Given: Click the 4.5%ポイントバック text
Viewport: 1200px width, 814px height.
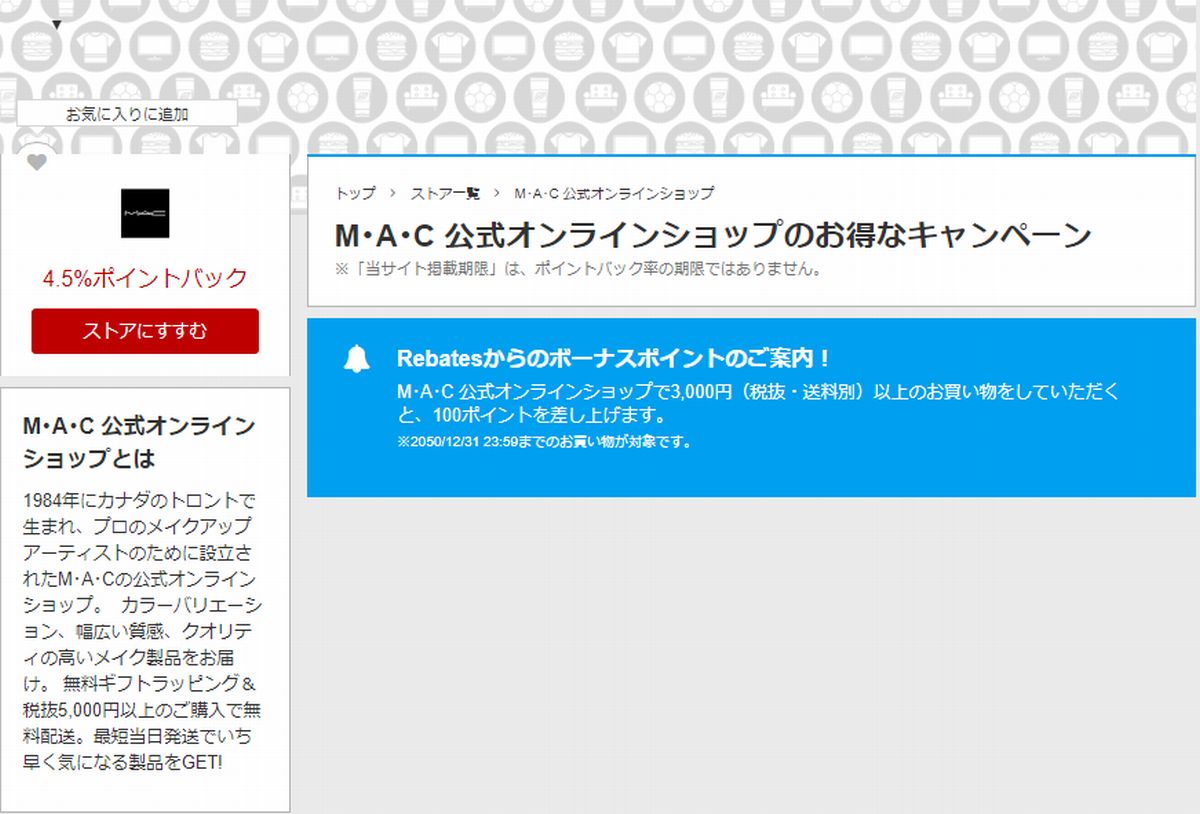Looking at the screenshot, I should click(x=145, y=278).
